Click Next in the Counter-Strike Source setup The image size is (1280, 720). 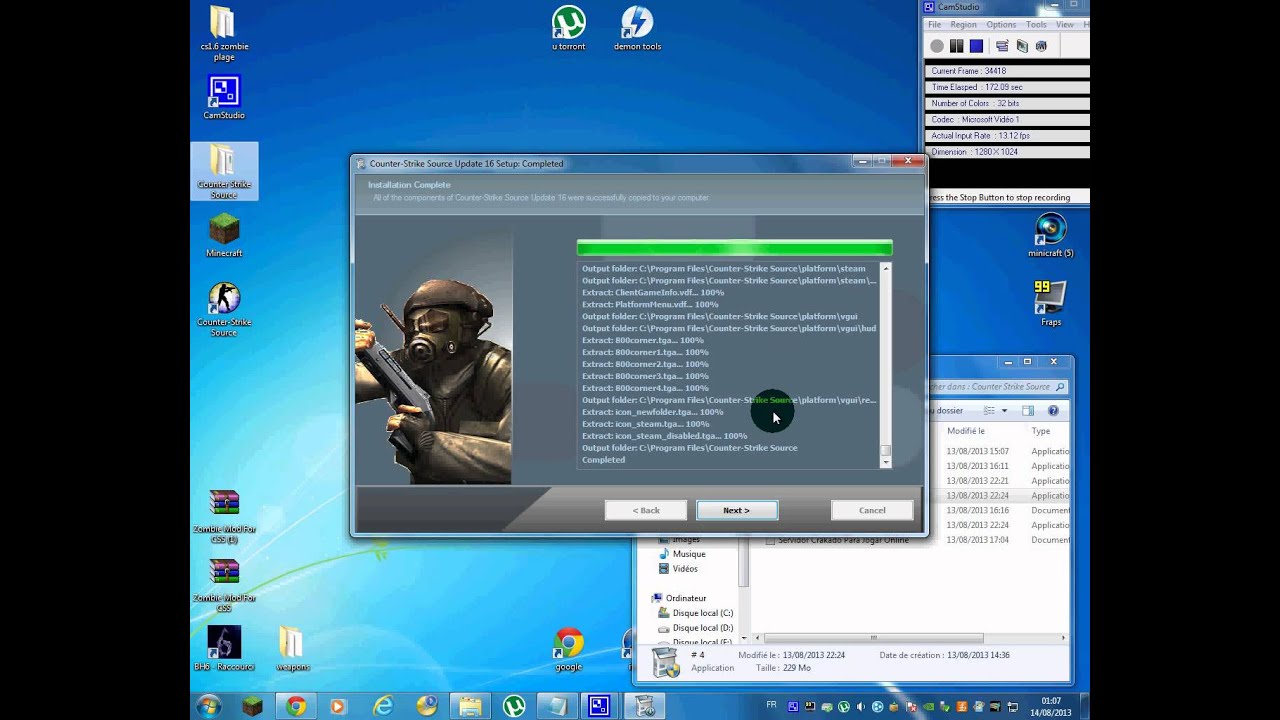click(737, 510)
